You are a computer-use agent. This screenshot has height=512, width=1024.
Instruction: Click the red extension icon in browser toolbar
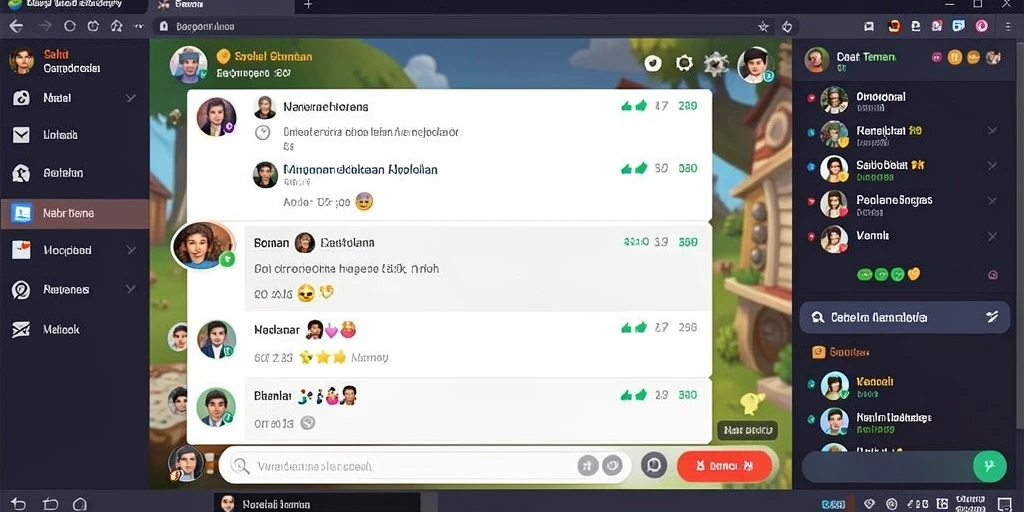(x=894, y=26)
